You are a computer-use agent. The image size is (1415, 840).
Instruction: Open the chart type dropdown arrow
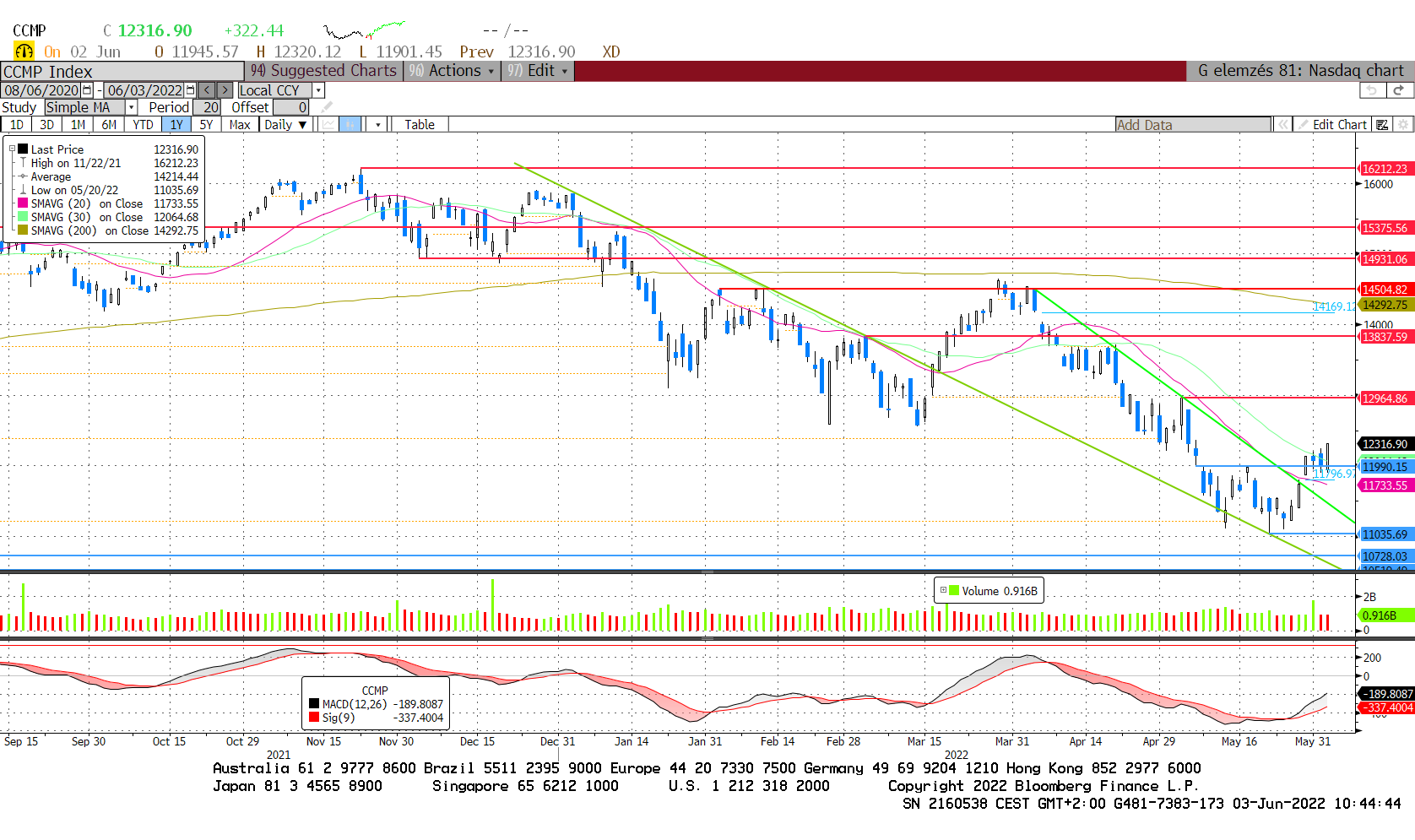(377, 125)
